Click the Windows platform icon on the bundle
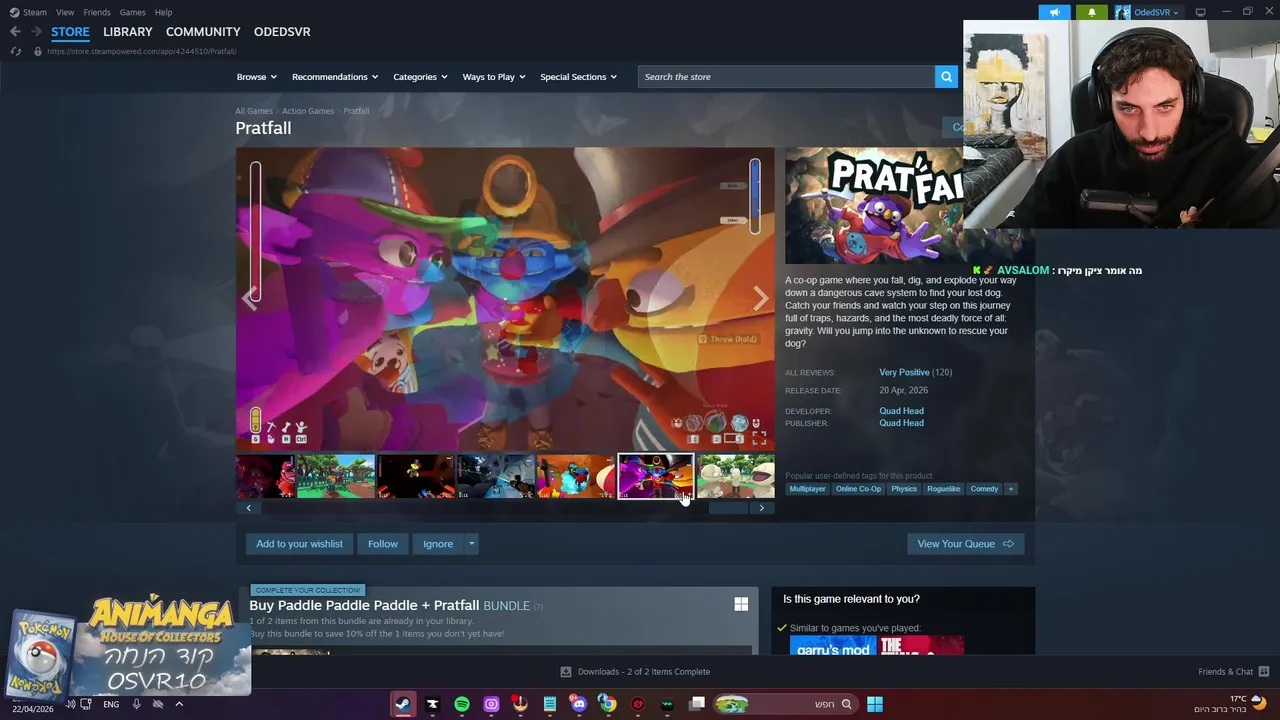Viewport: 1280px width, 720px height. (741, 604)
